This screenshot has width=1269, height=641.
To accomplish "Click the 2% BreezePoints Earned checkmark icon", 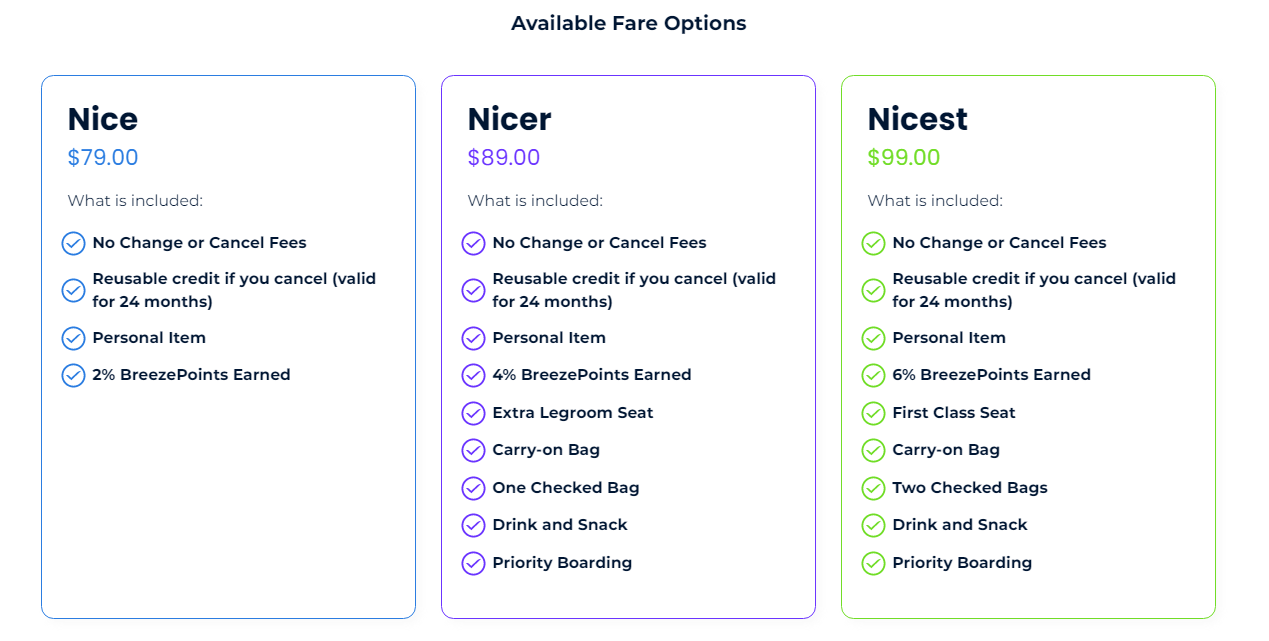I will (73, 375).
